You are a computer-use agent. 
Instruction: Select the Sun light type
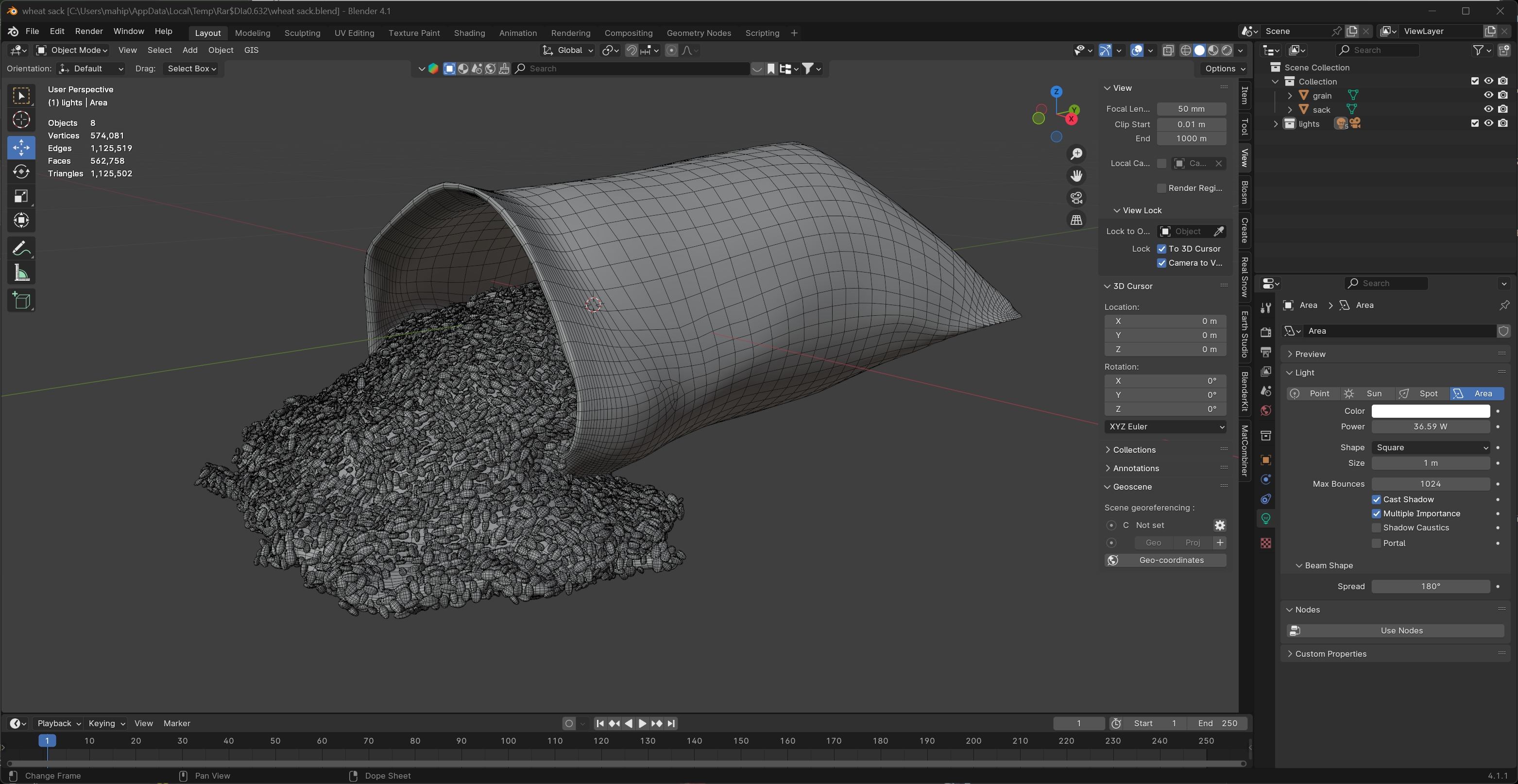coord(1368,394)
